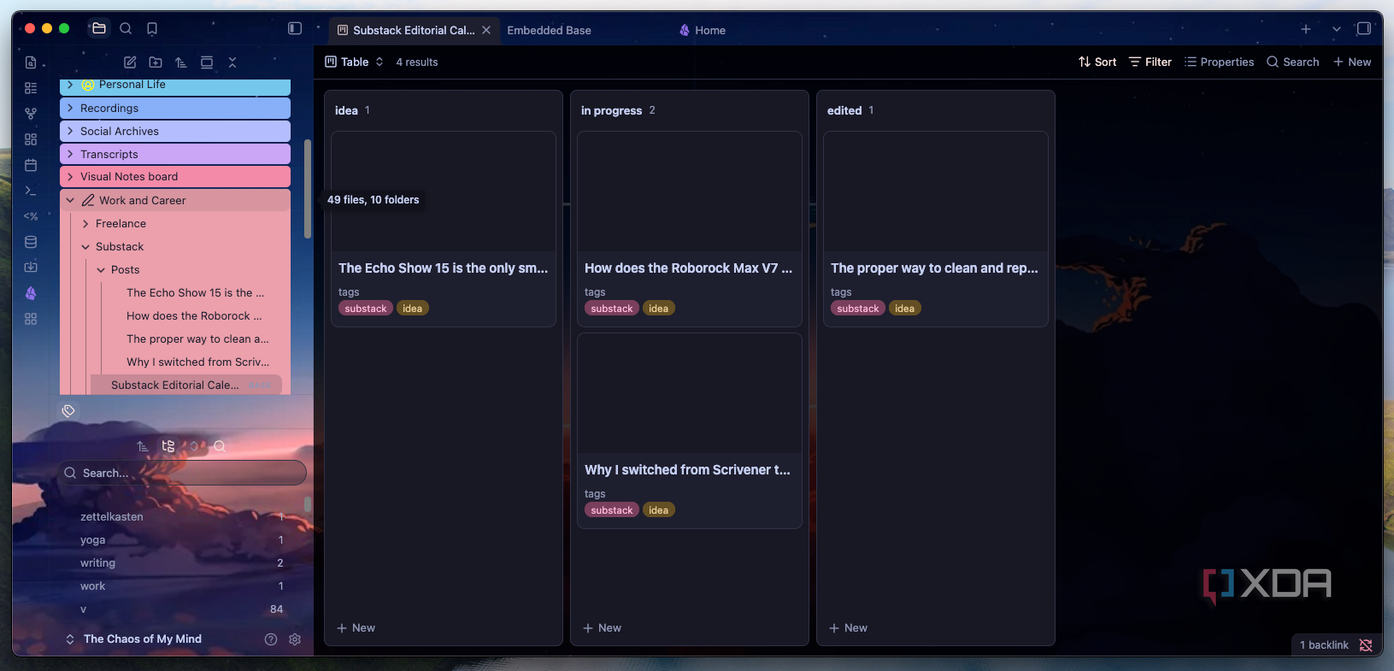Close the Substack Editorial Calendar tab

(486, 30)
